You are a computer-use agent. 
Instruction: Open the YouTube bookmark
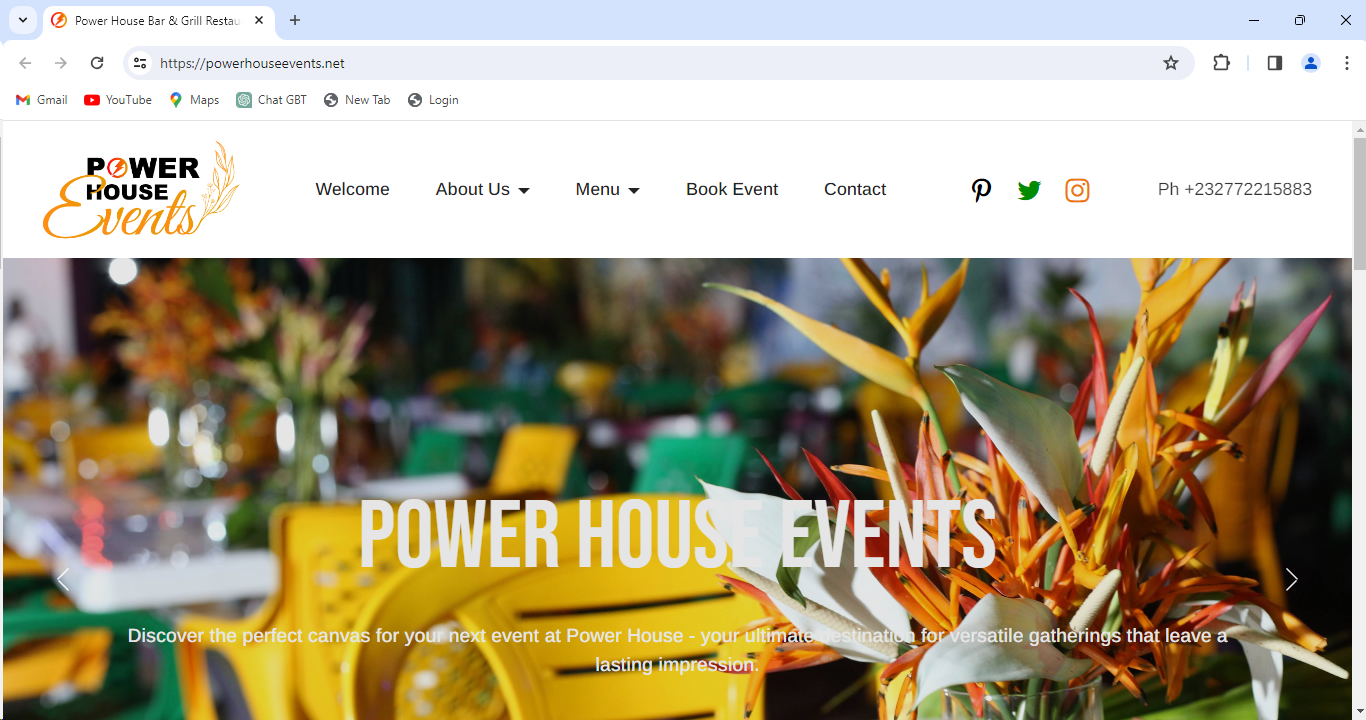point(118,100)
